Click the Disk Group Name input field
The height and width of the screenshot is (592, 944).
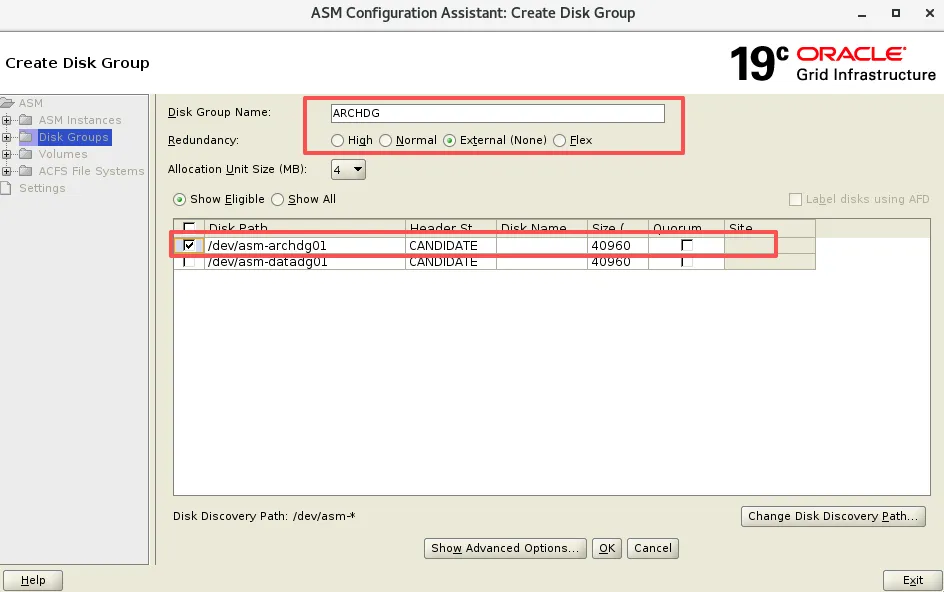click(498, 113)
